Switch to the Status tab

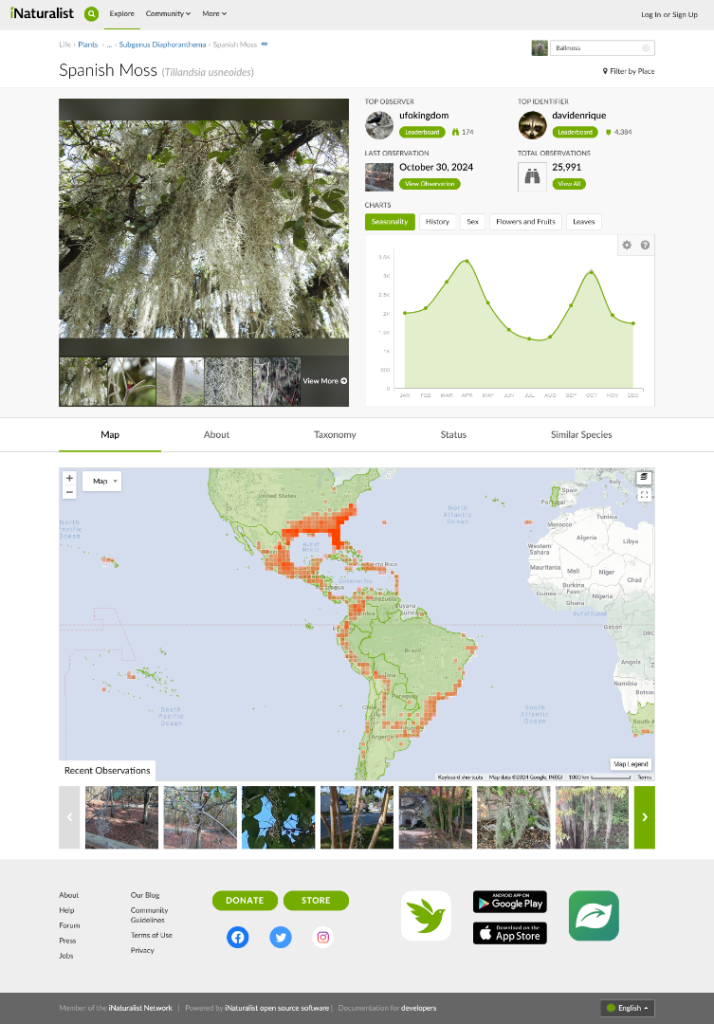tap(453, 434)
